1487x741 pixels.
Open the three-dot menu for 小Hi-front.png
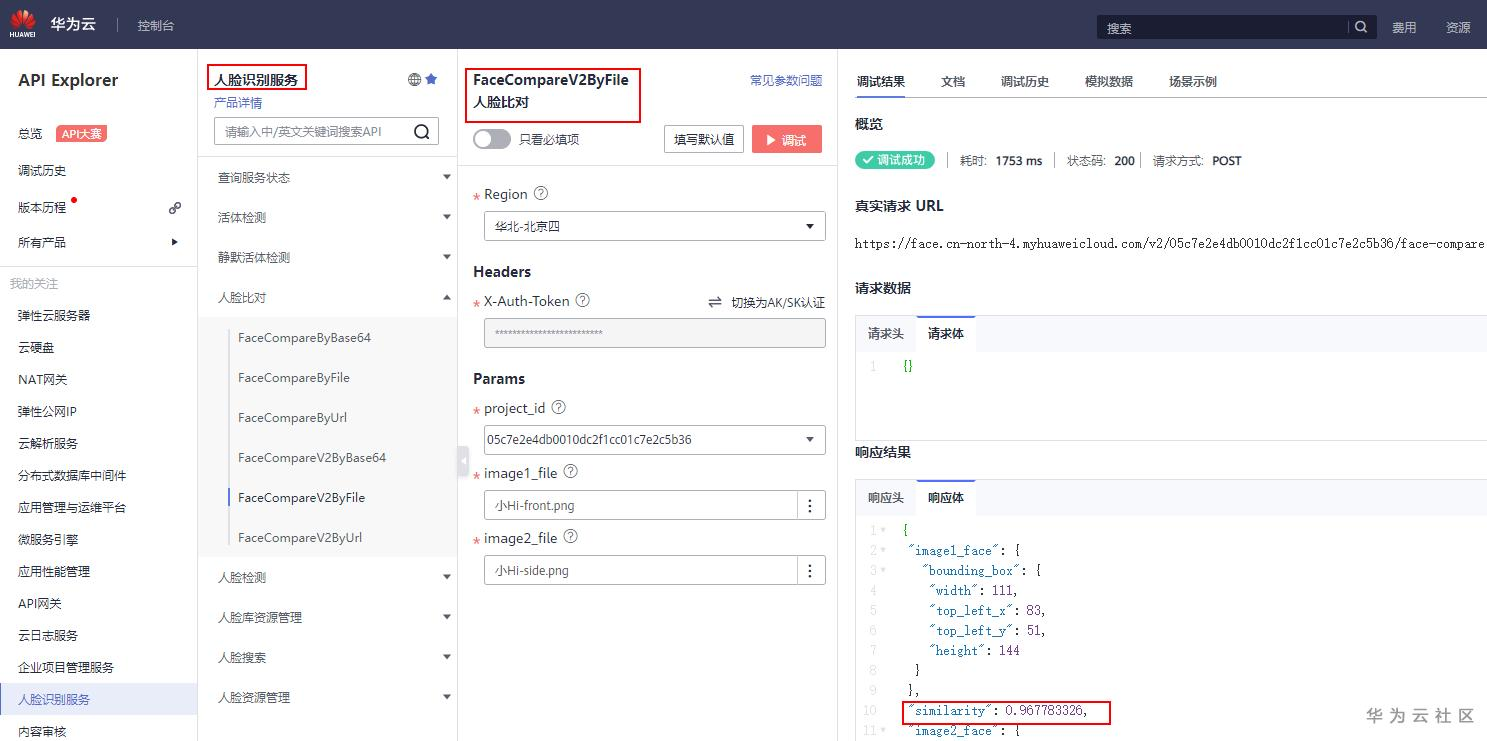click(811, 505)
